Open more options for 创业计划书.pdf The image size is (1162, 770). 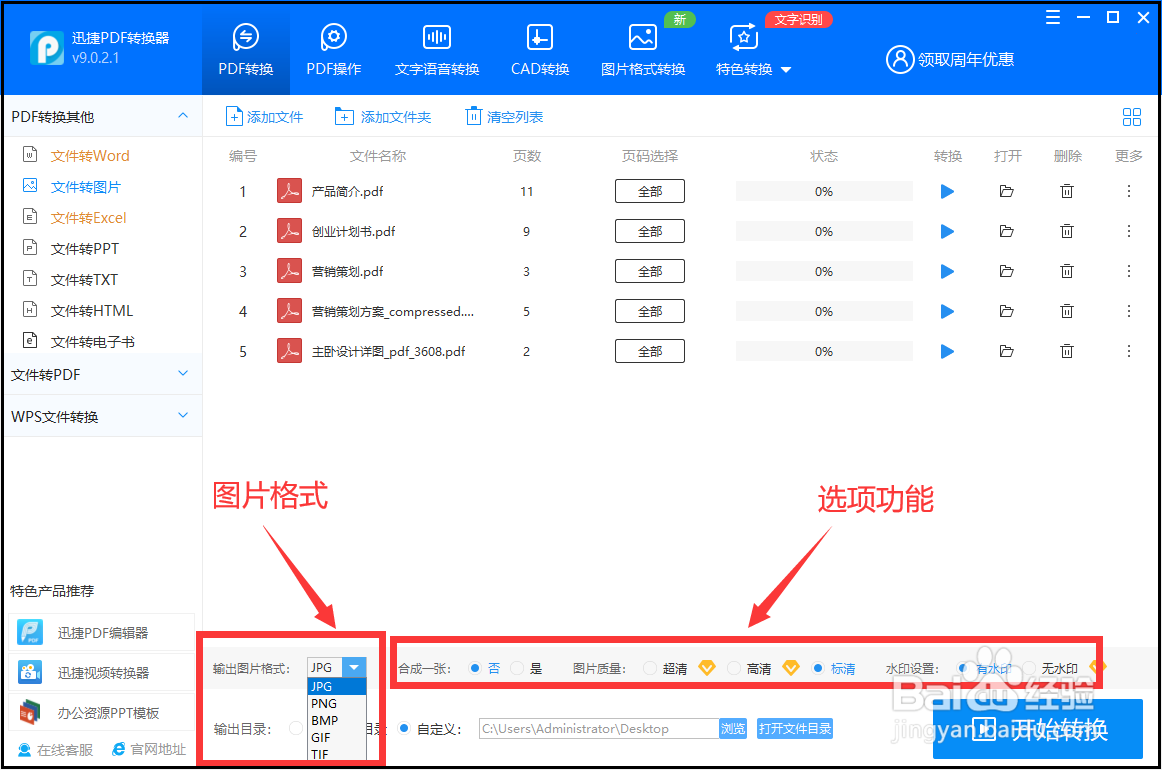(x=1129, y=232)
